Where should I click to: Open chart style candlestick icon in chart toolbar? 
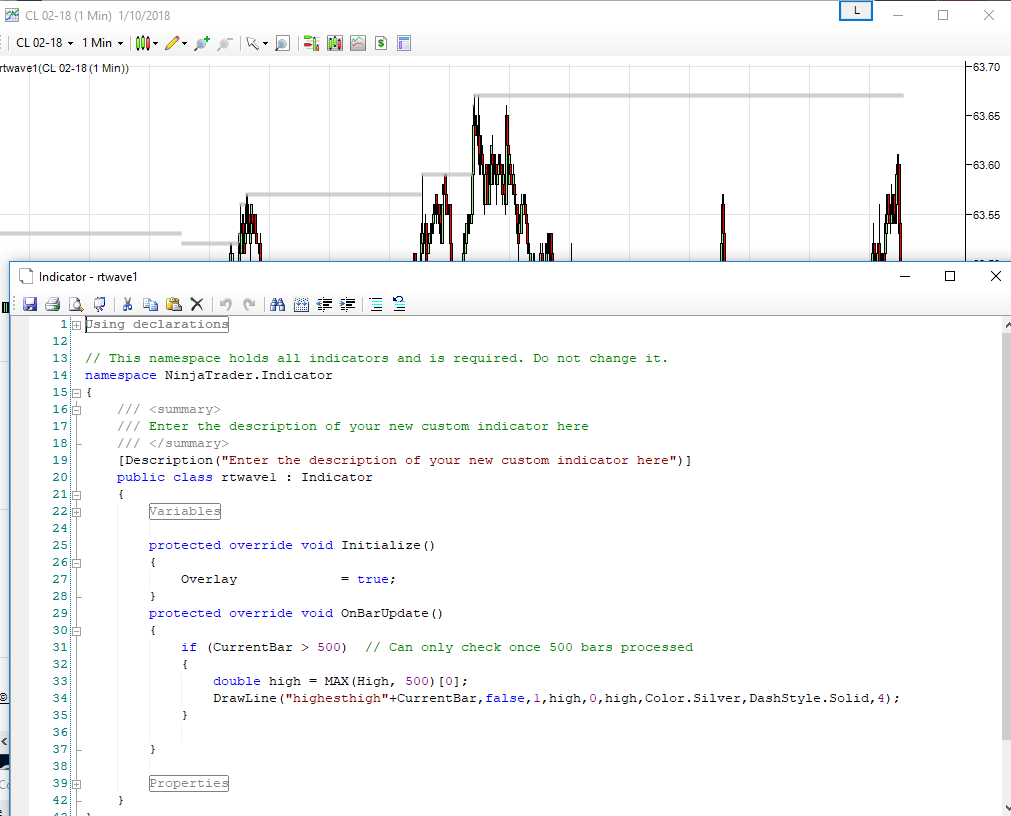(142, 43)
